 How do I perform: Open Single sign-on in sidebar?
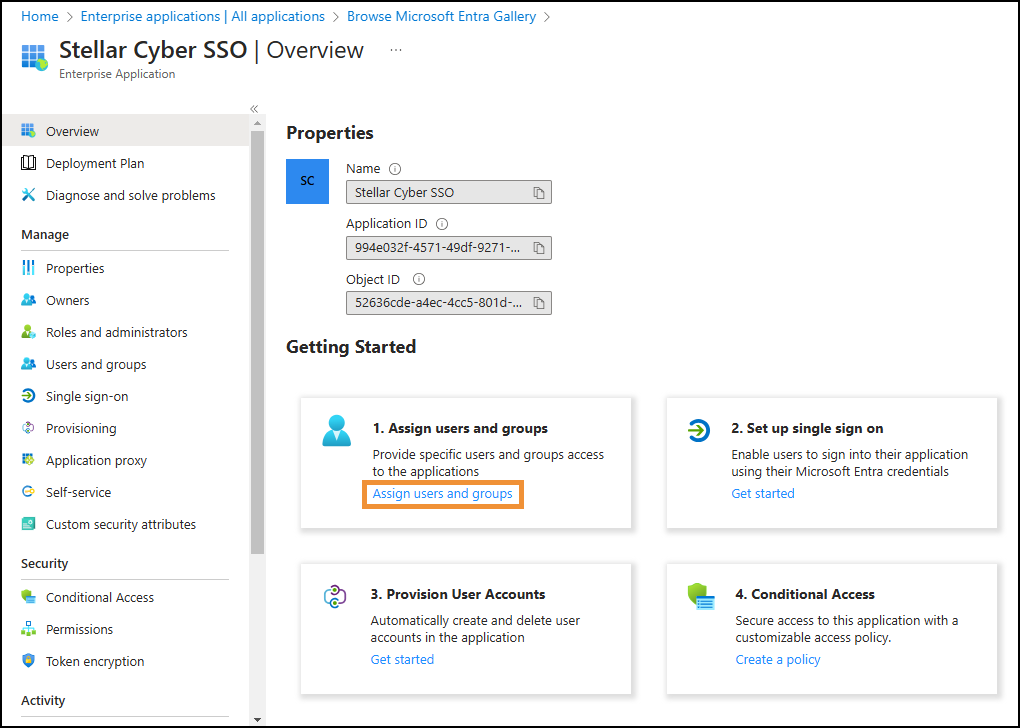point(87,396)
